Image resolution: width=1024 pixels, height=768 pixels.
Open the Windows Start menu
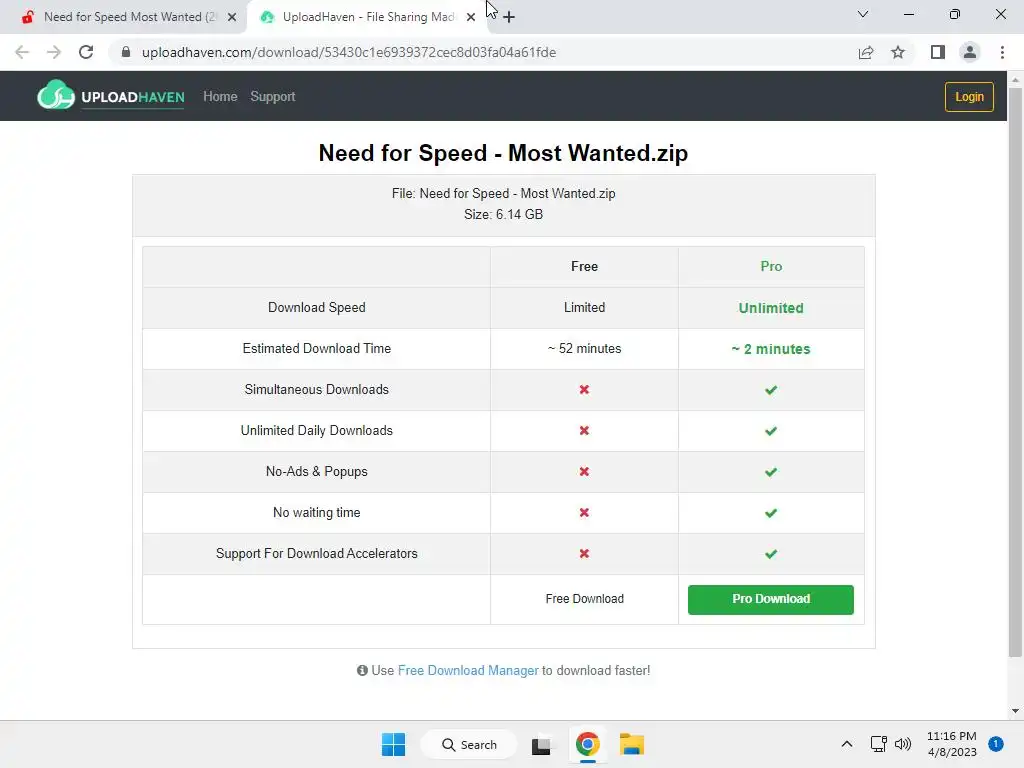coord(393,744)
